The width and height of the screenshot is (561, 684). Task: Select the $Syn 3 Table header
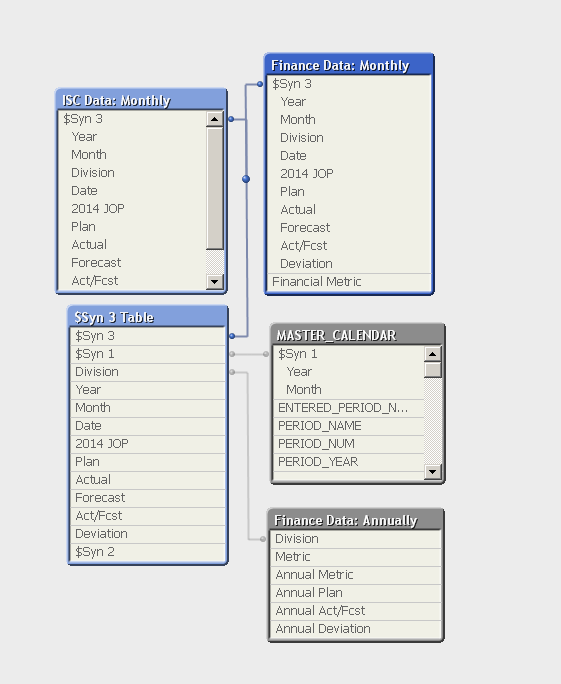coord(147,317)
